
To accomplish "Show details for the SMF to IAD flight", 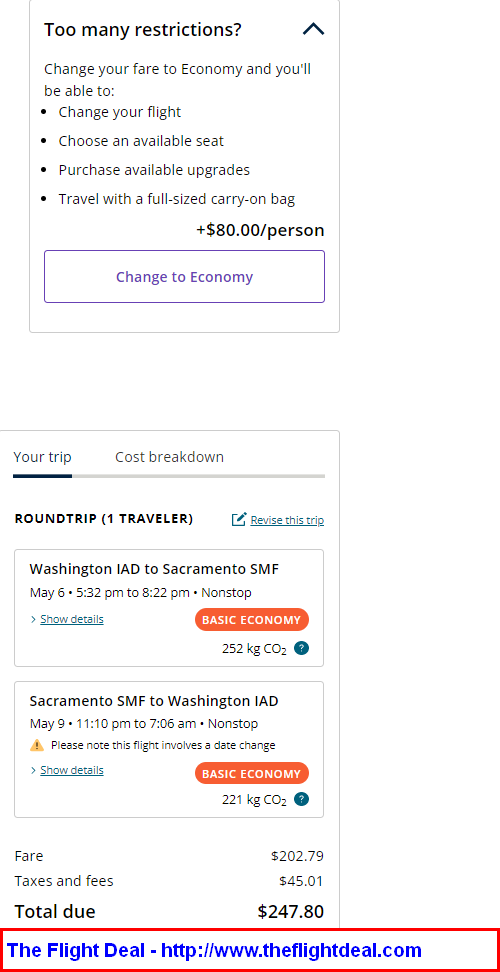I will click(x=72, y=771).
